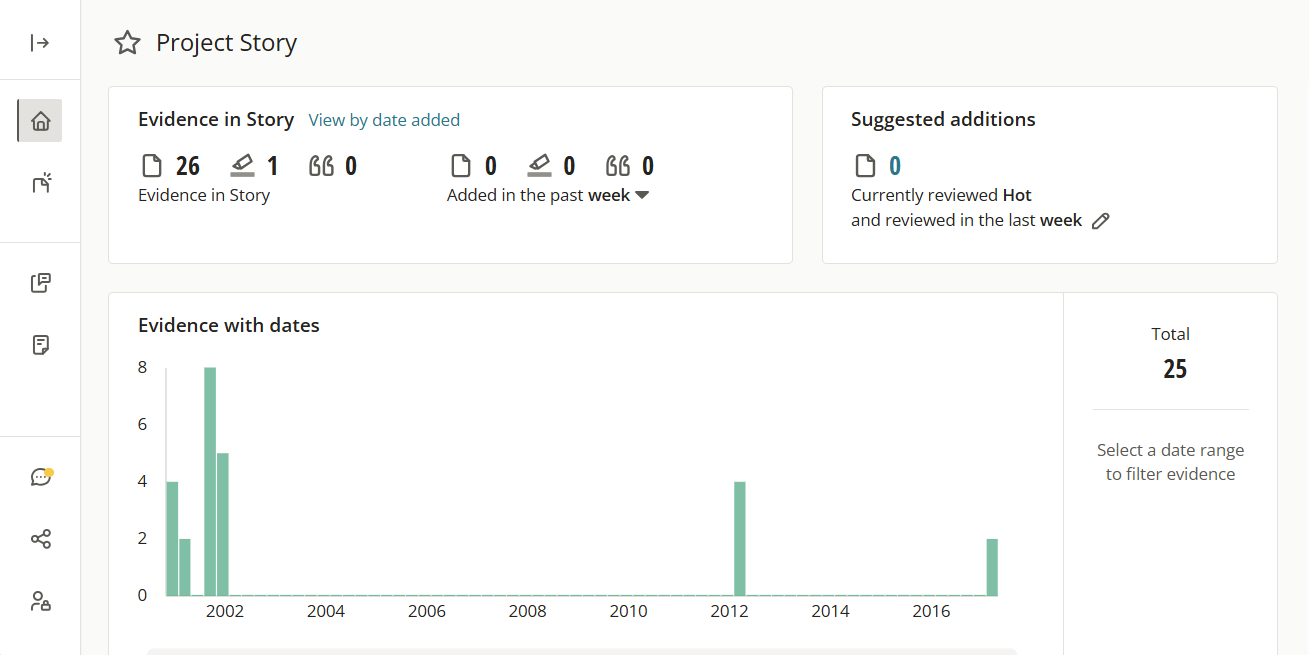Open the View by date added link
The width and height of the screenshot is (1309, 655).
pyautogui.click(x=384, y=119)
